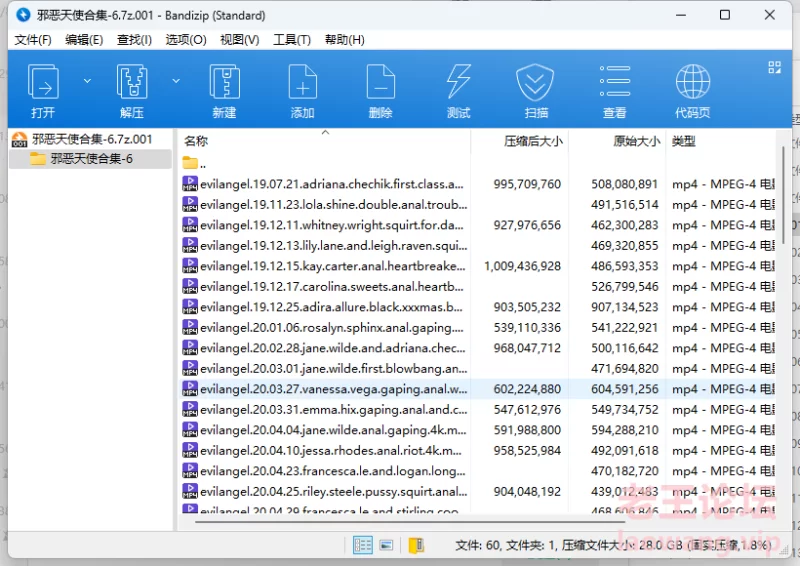Open the 查找(I) menu
800x566 pixels.
(134, 40)
